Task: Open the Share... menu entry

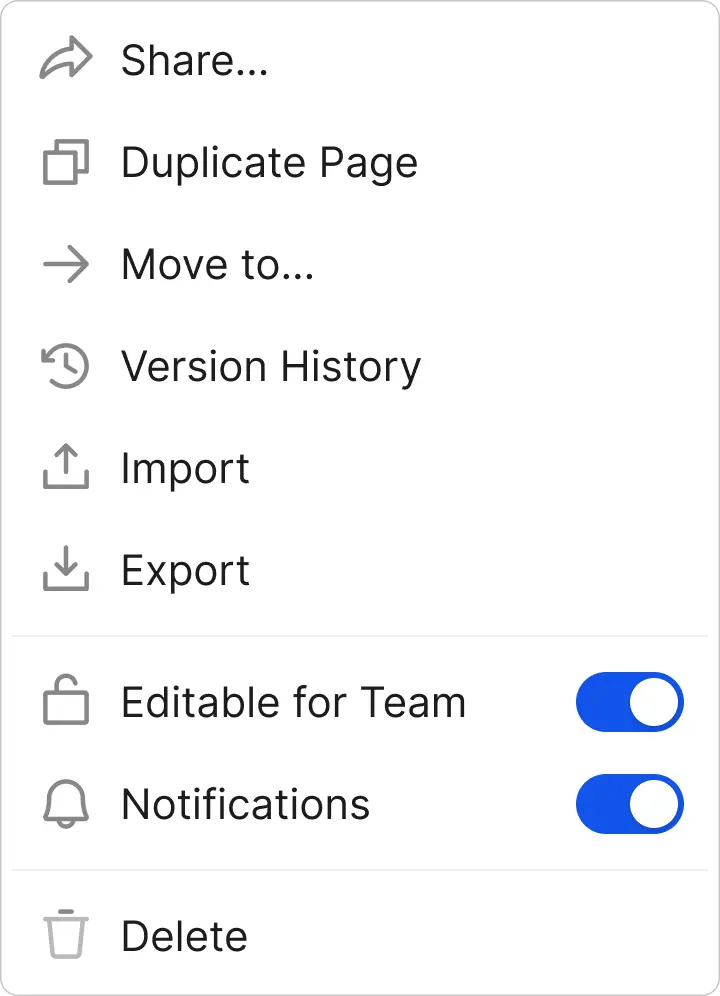Action: coord(194,62)
